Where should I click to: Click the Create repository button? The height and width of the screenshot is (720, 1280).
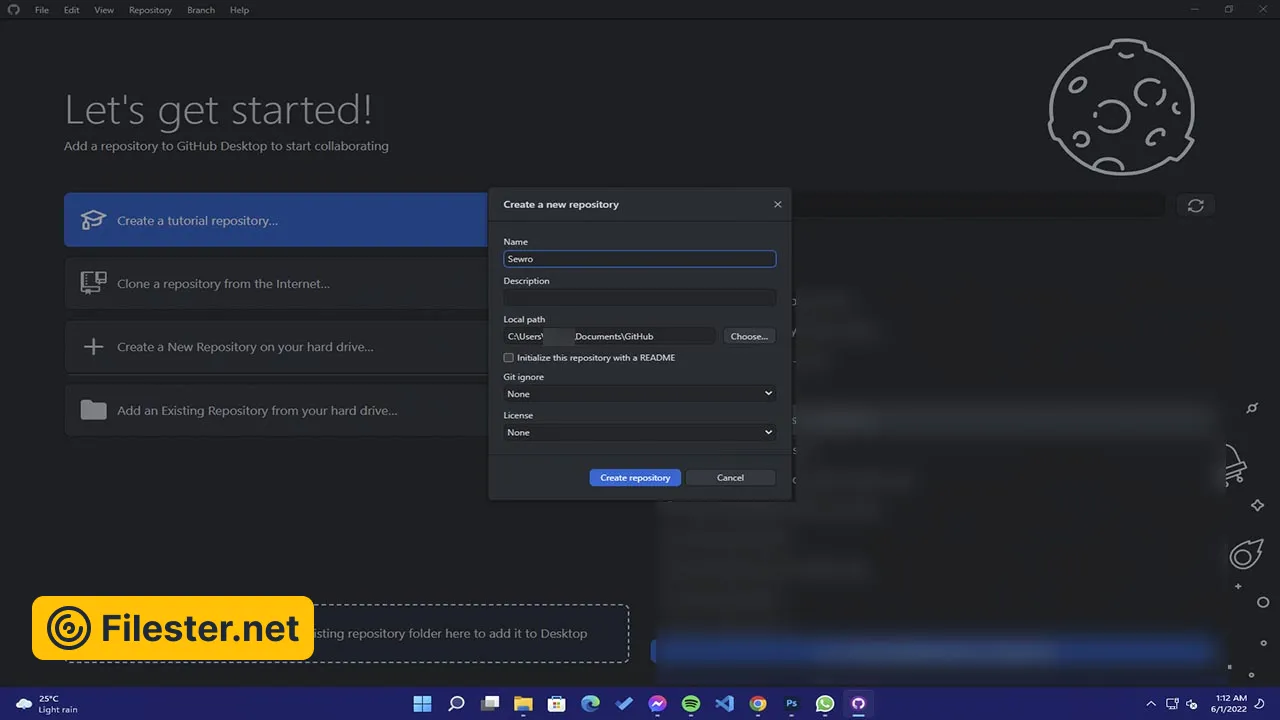[635, 478]
